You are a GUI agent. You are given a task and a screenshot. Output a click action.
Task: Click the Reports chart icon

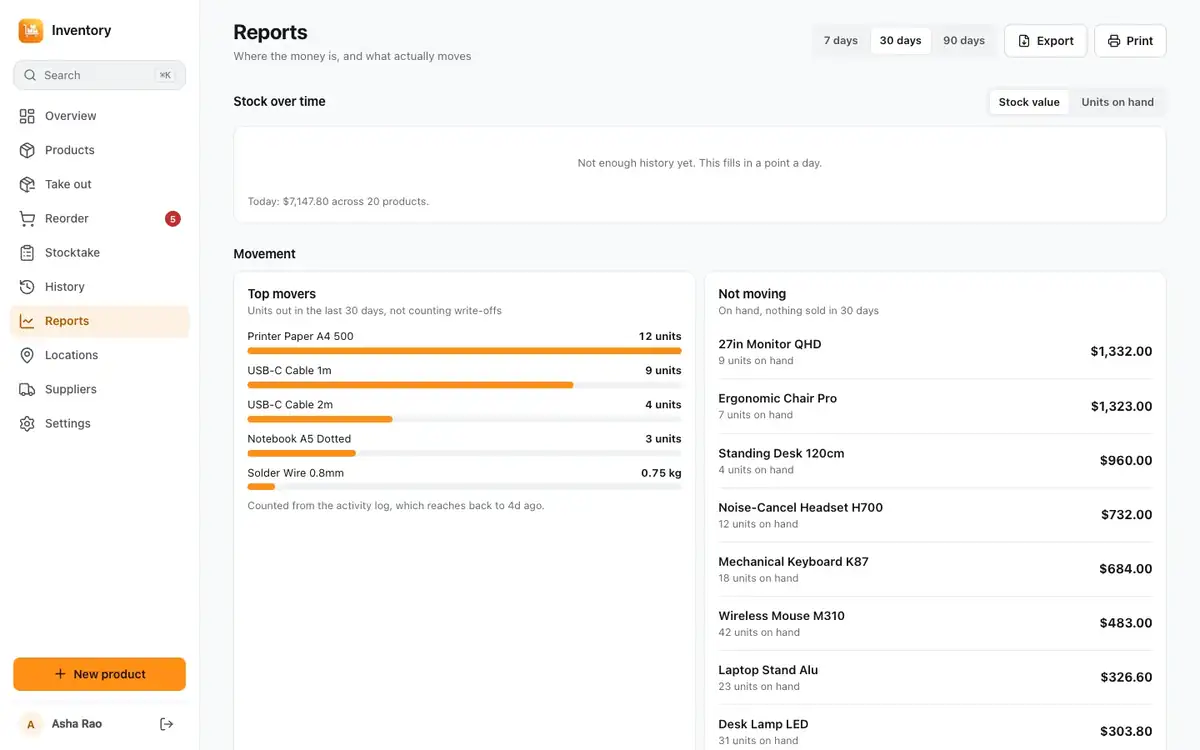pyautogui.click(x=27, y=321)
